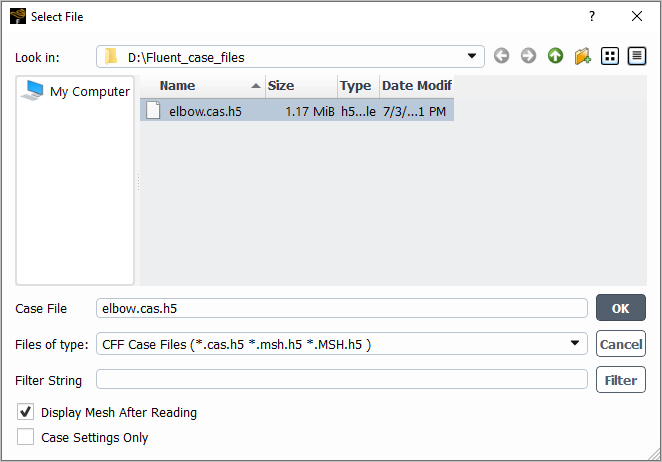
Task: Click the dialog resize grip corner
Action: [654, 455]
